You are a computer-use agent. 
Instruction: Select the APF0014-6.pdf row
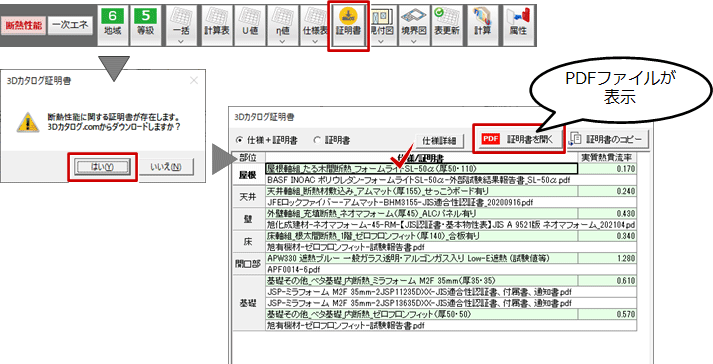451,270
